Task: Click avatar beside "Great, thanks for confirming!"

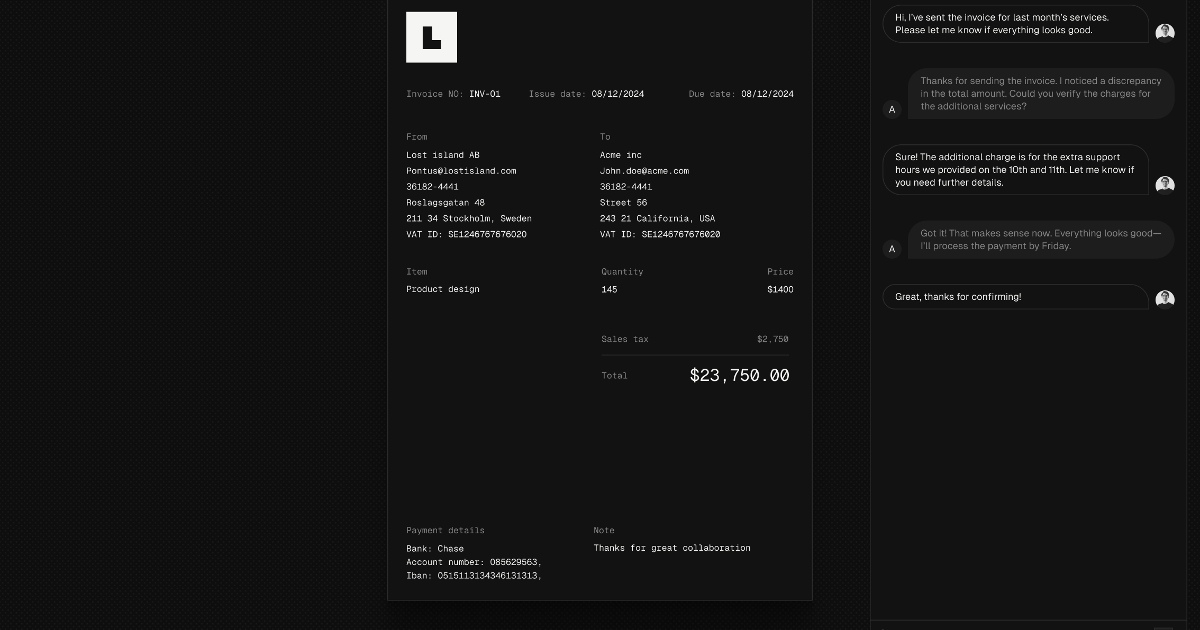Action: (x=1165, y=298)
